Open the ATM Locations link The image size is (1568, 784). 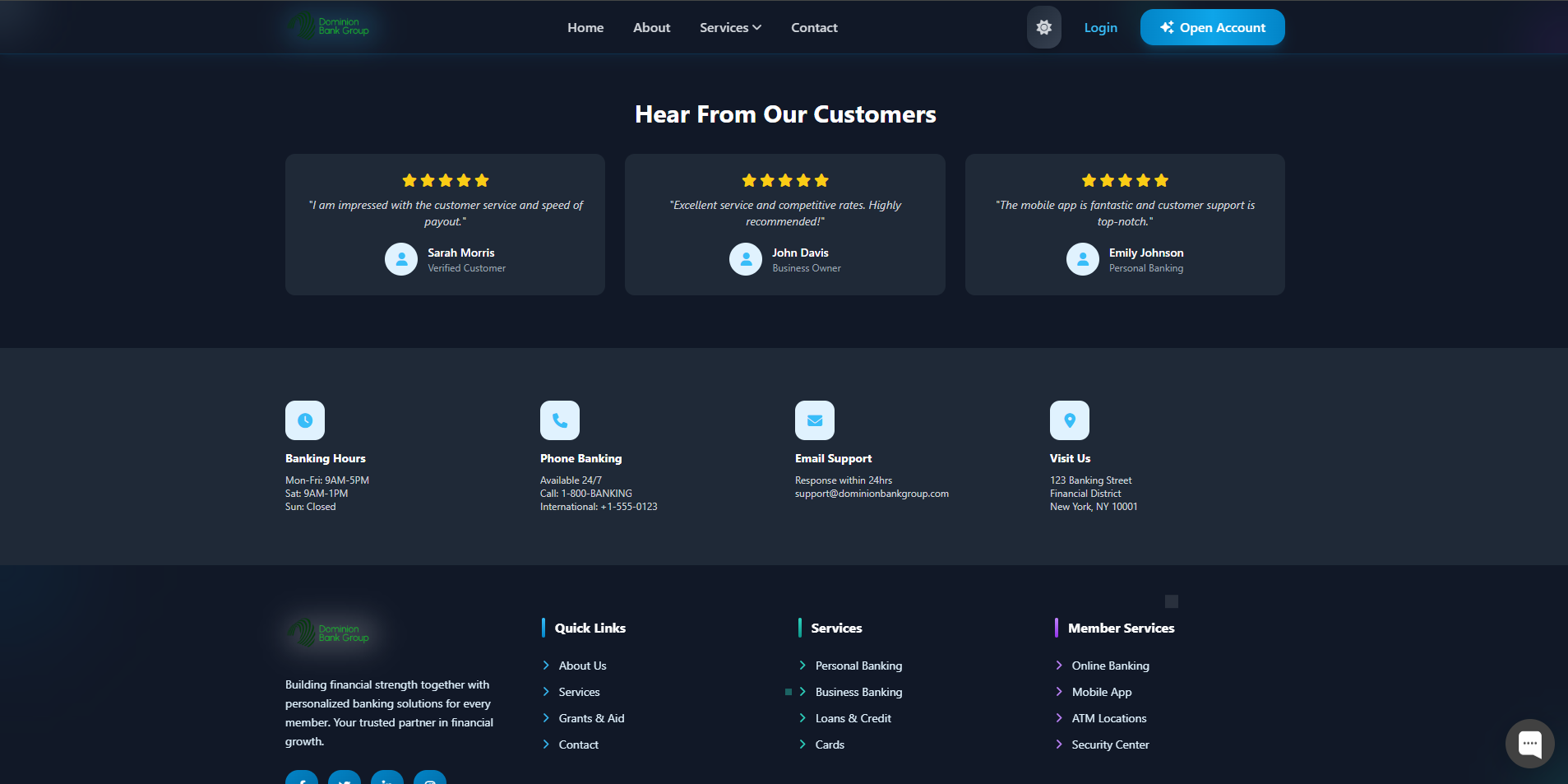coord(1108,718)
